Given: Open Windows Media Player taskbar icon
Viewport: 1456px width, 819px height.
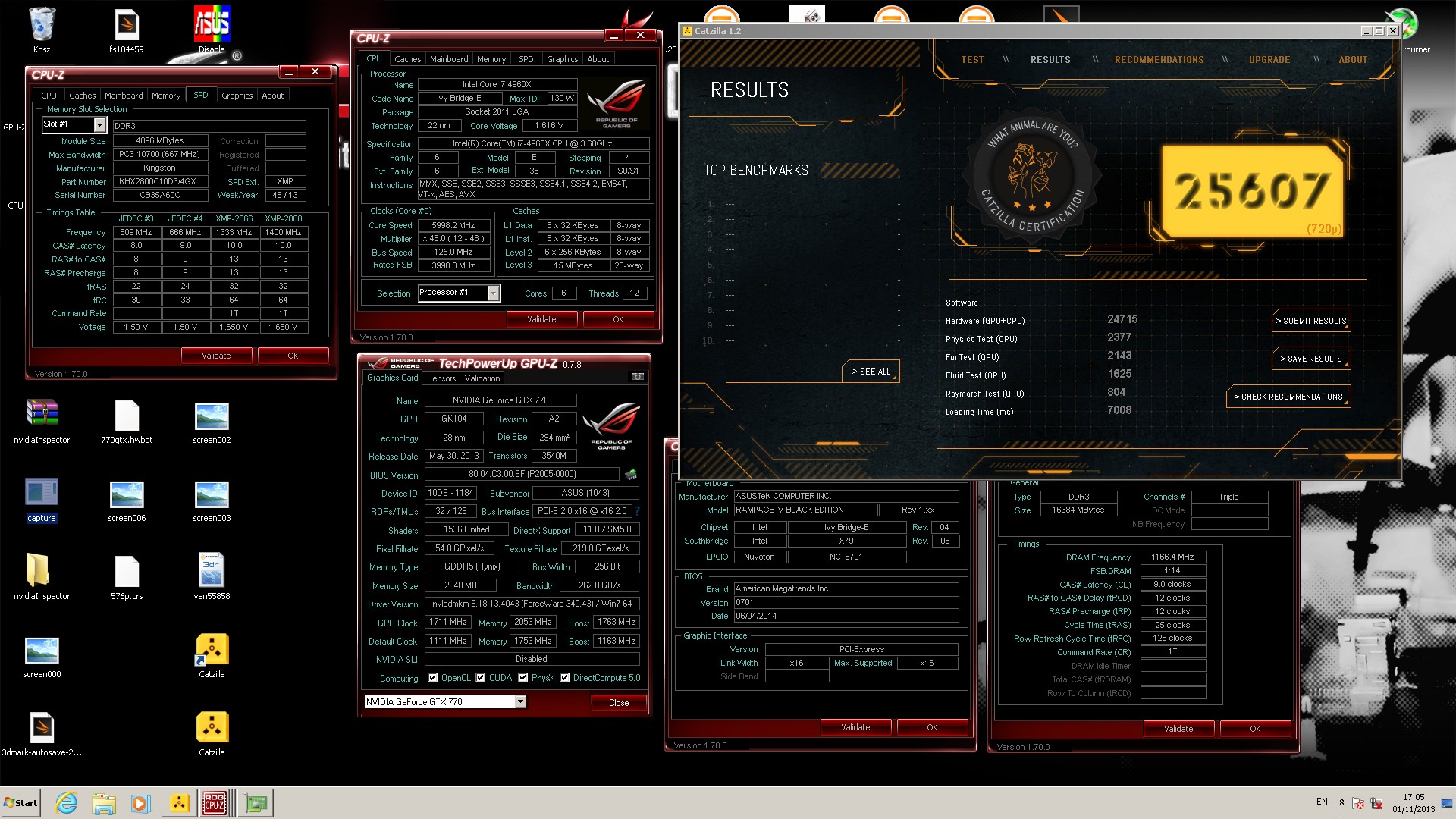Looking at the screenshot, I should tap(141, 803).
